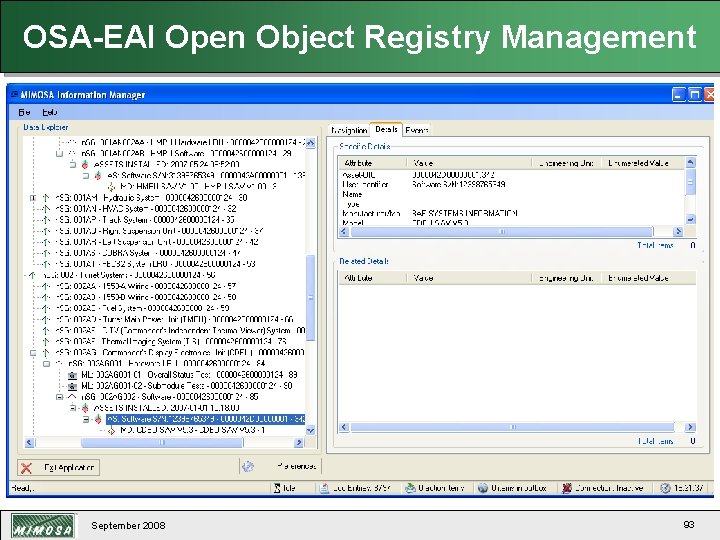Select the Details tab
The image size is (720, 540).
(x=386, y=129)
